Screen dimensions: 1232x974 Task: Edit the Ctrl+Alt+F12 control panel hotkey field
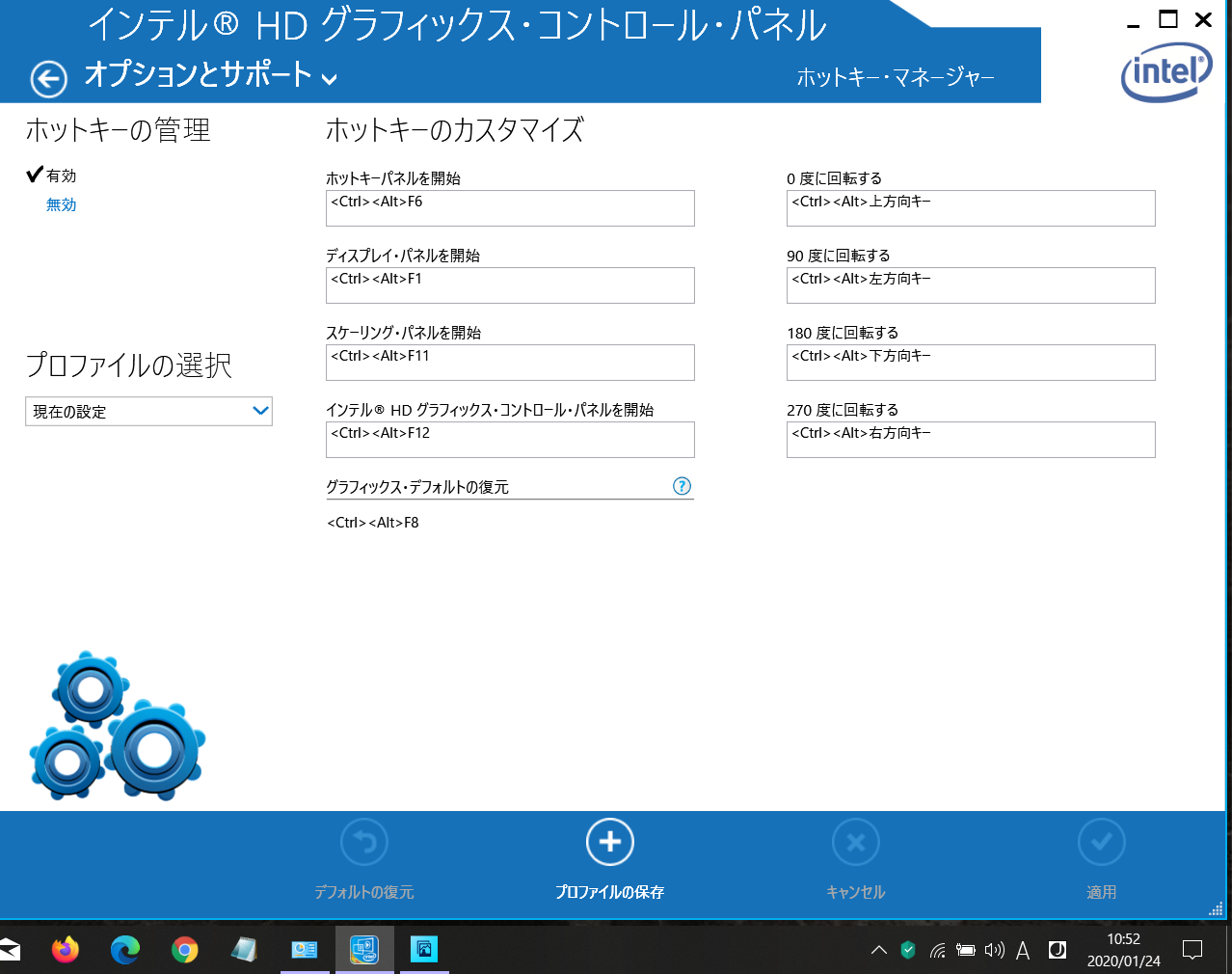click(x=510, y=440)
